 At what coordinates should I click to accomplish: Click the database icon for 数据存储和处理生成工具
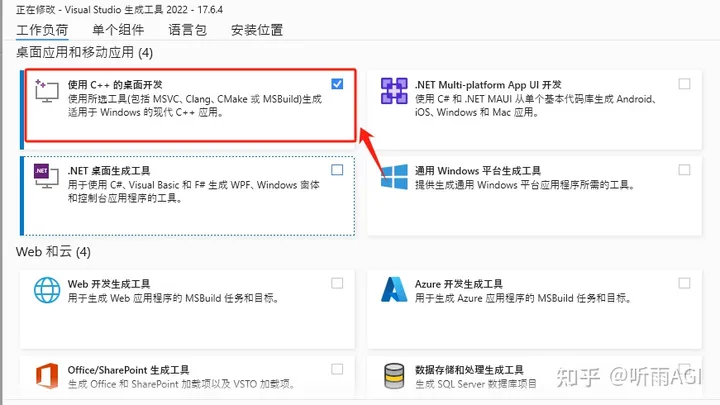click(x=394, y=376)
